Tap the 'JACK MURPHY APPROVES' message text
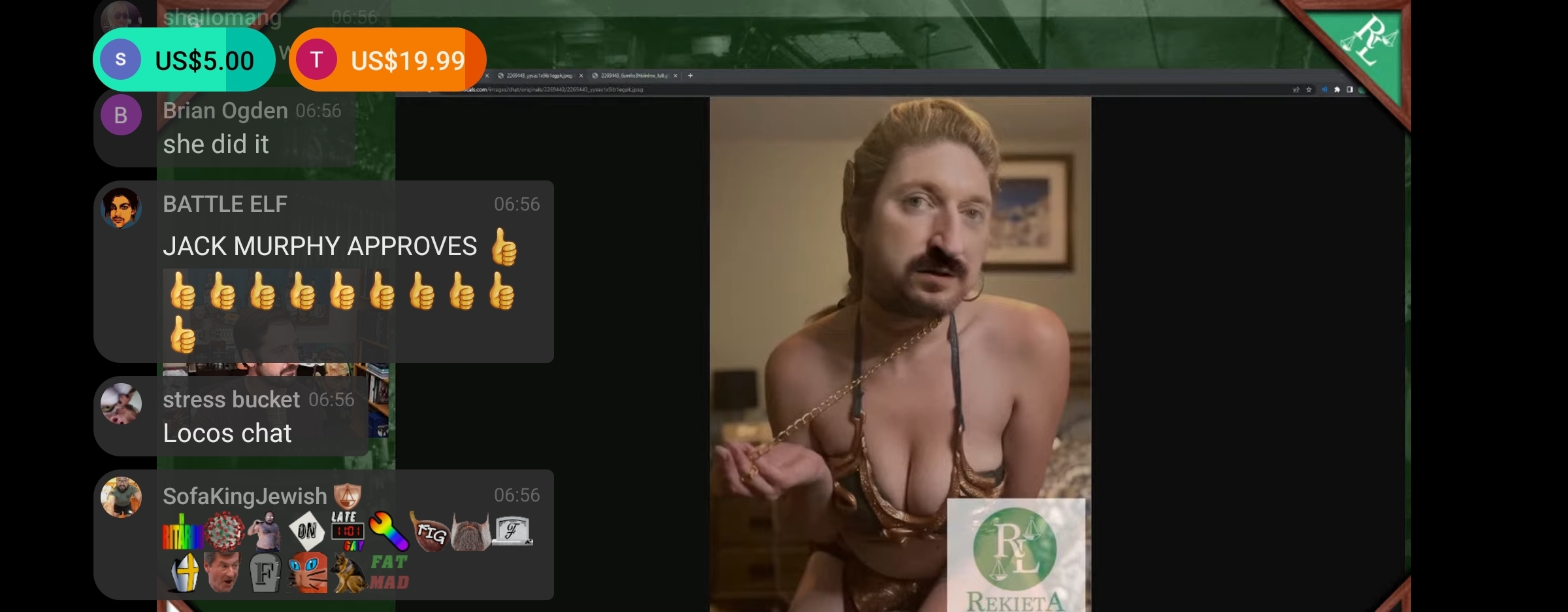Screen dimensions: 1568x612 [x=319, y=246]
